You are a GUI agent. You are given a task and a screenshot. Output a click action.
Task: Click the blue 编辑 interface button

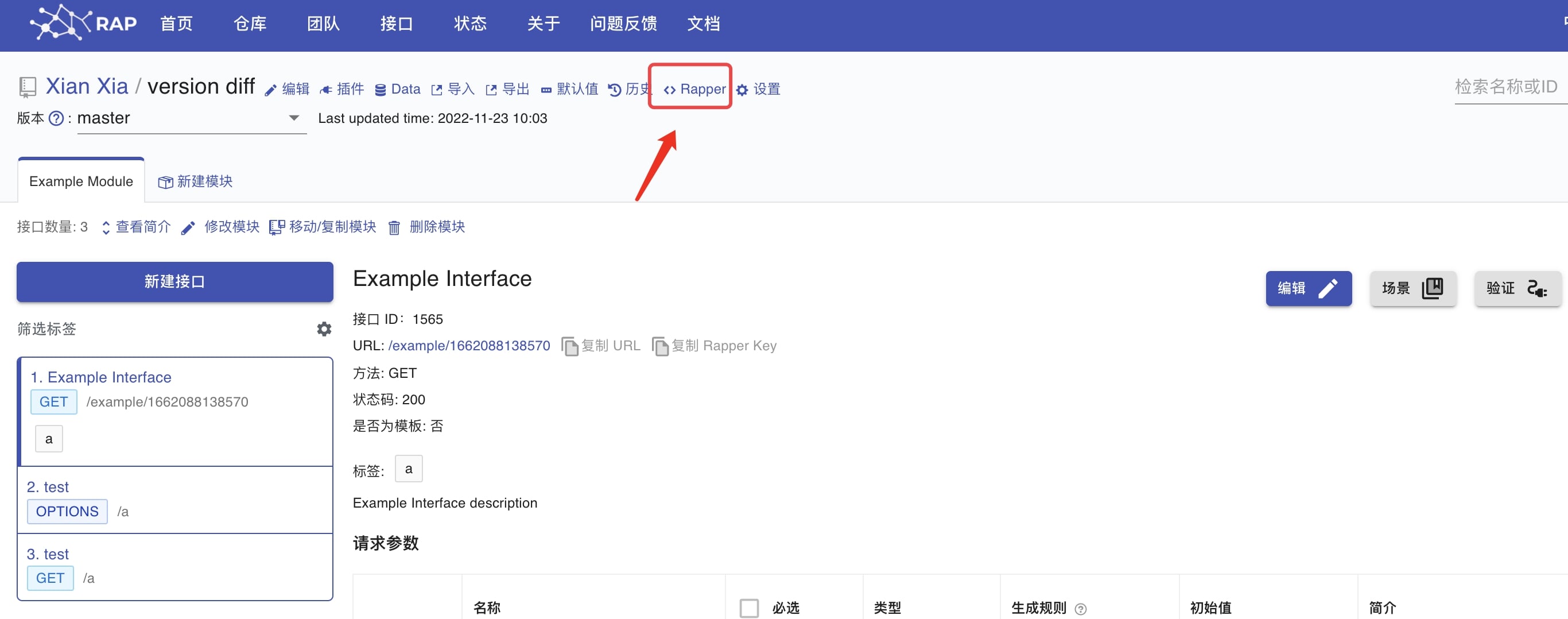[x=1308, y=288]
